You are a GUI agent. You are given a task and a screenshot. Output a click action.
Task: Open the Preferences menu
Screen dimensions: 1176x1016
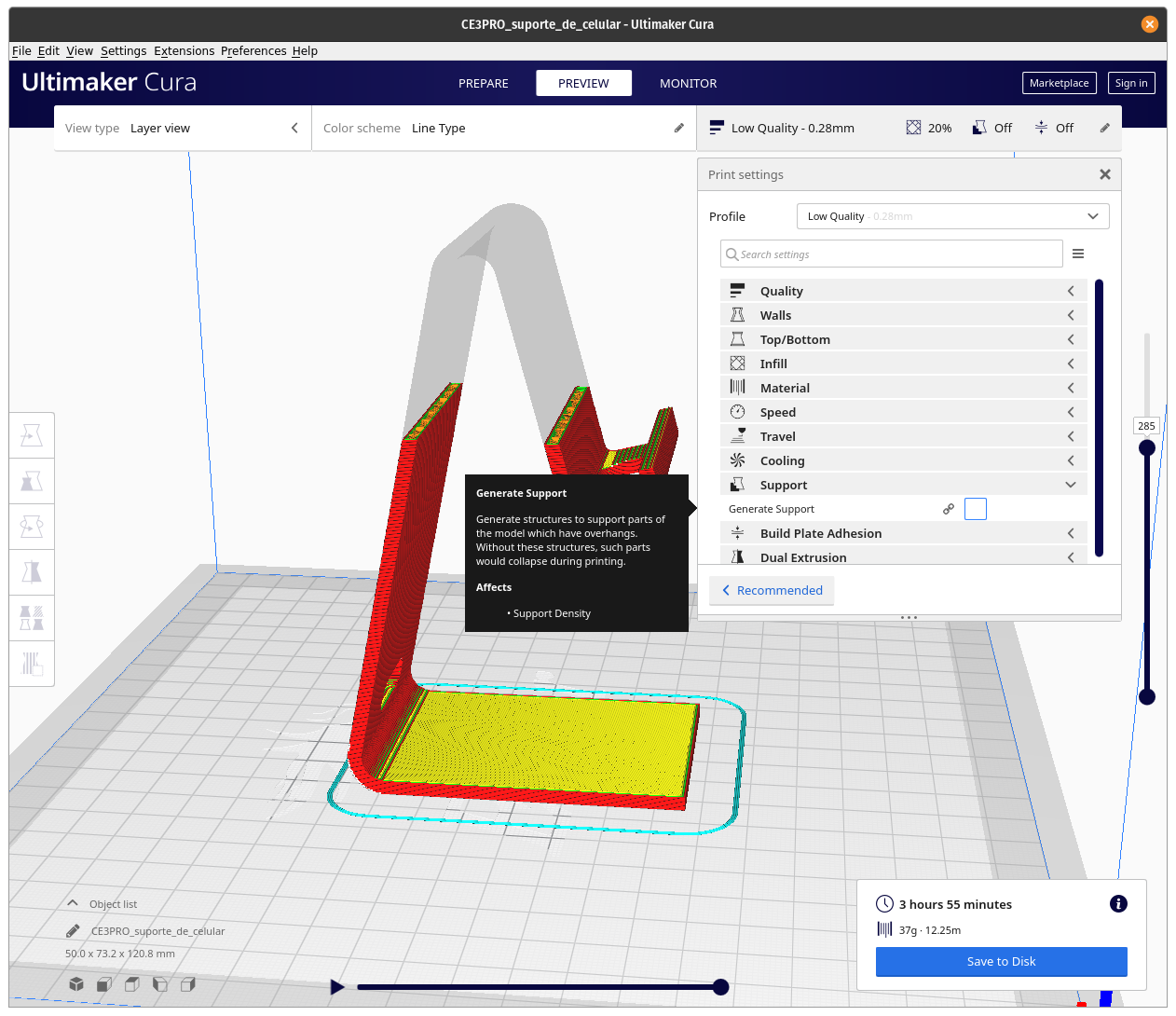tap(253, 50)
